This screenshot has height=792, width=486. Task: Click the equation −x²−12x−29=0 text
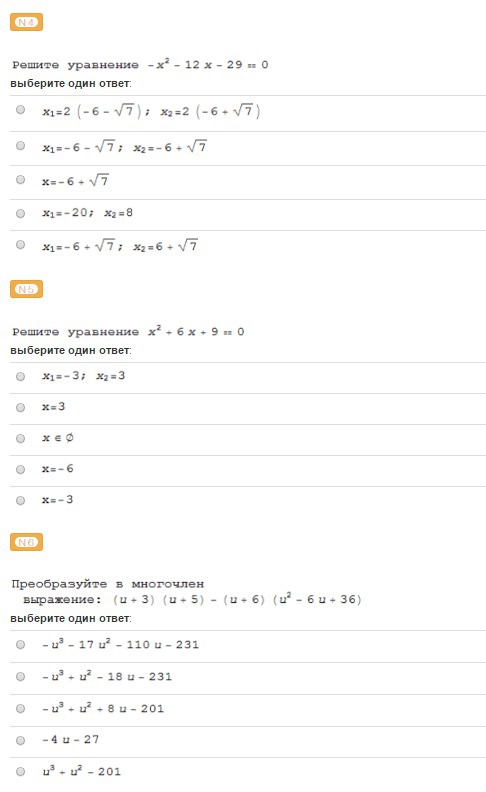click(208, 64)
